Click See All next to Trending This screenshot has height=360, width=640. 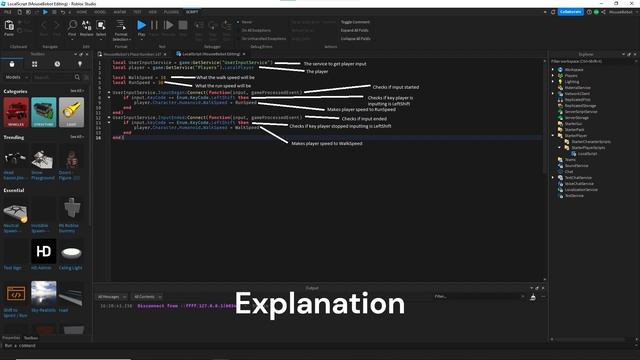[77, 137]
